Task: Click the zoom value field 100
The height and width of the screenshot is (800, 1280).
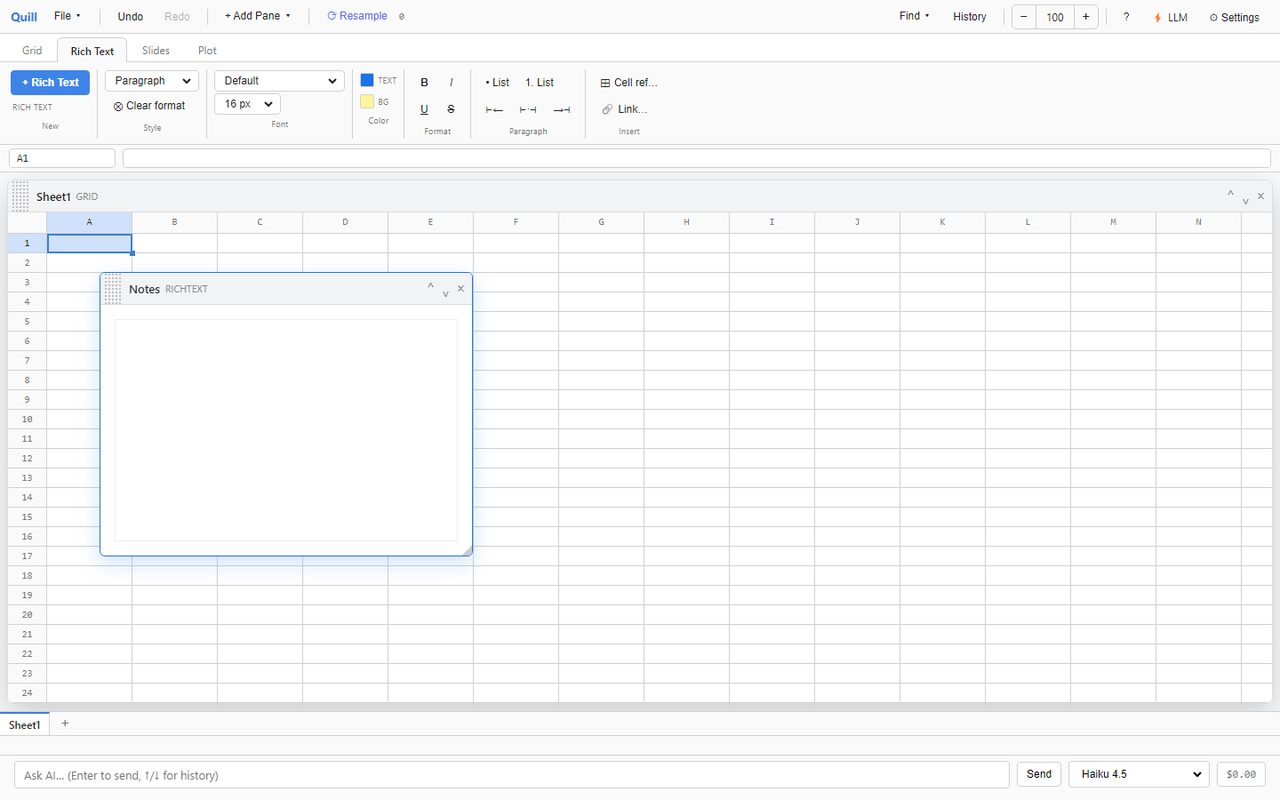Action: click(1055, 17)
